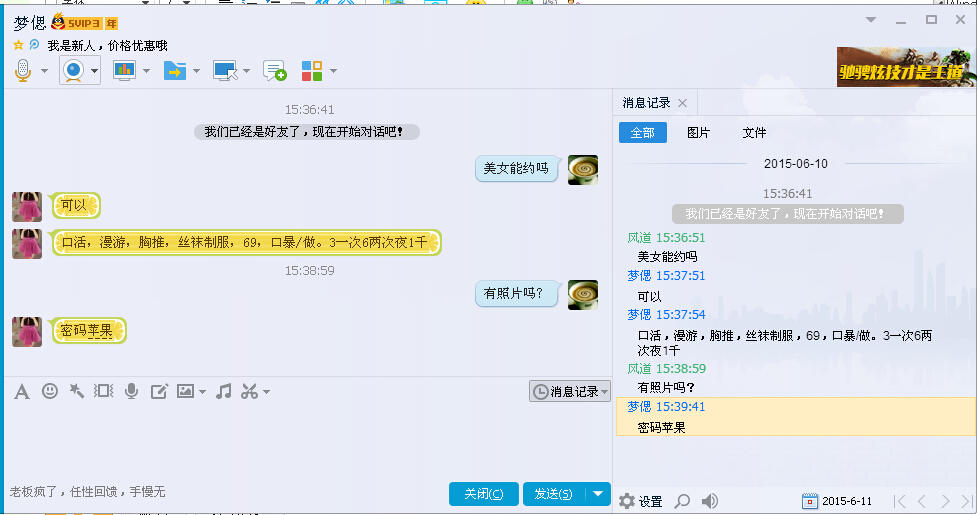977x515 pixels.
Task: Click the SVIP3 membership badge
Action: coord(85,22)
